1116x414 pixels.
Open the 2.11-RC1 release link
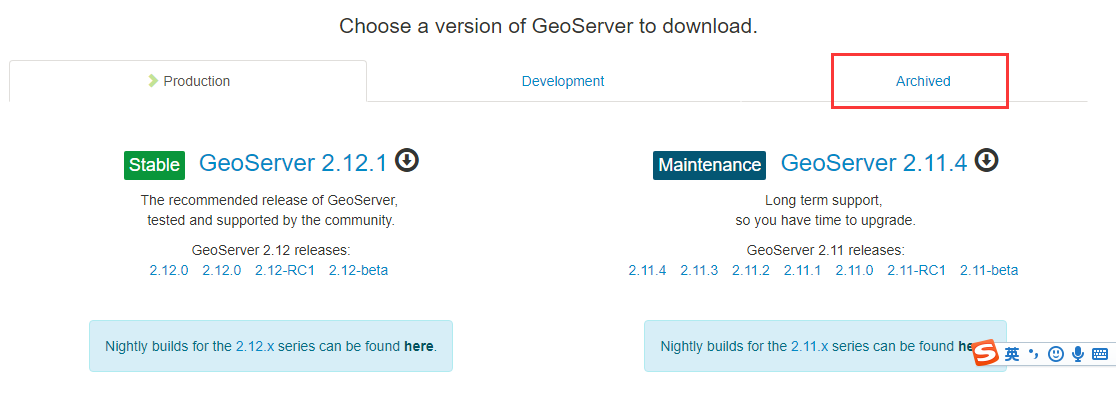click(916, 270)
